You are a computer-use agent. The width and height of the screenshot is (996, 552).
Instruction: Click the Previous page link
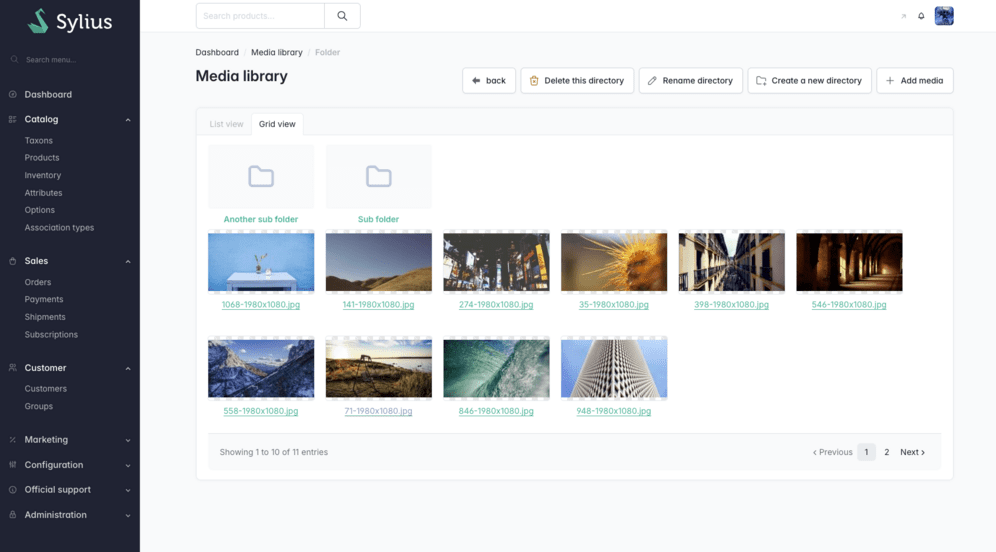[x=833, y=452]
